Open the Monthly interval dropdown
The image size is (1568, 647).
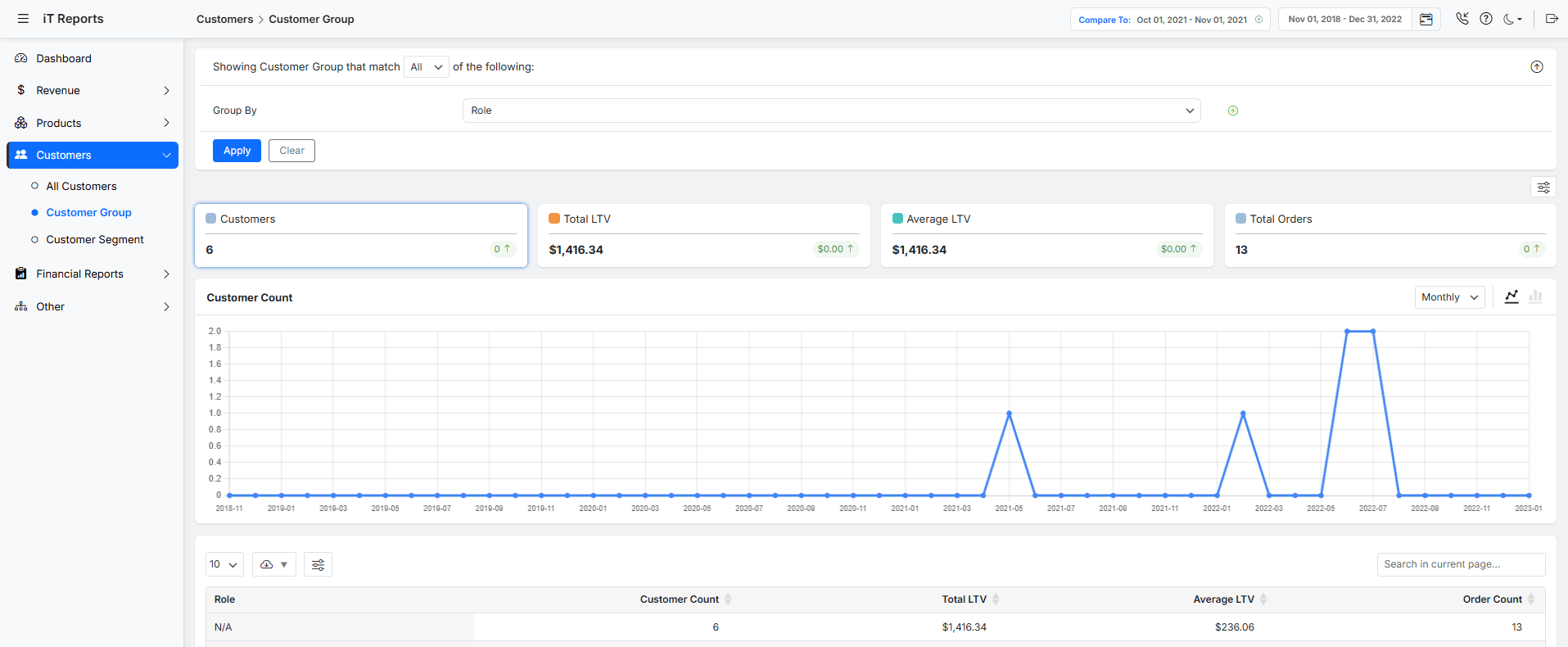(1448, 297)
